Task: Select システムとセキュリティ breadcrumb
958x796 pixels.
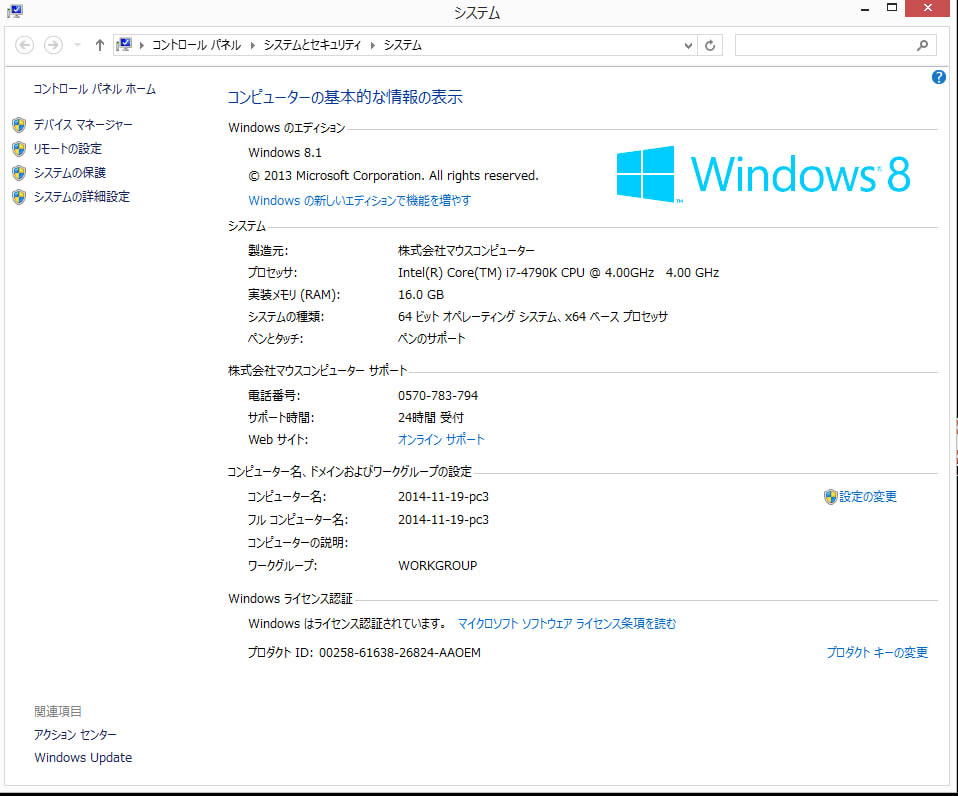Action: coord(312,45)
